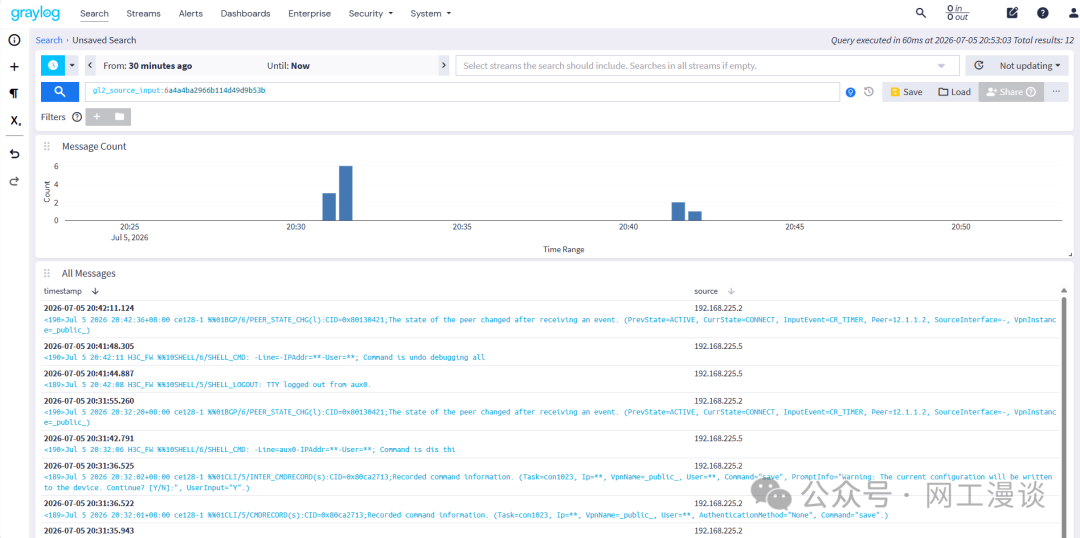This screenshot has height=538, width=1080.
Task: Click the Share button
Action: tap(1011, 92)
